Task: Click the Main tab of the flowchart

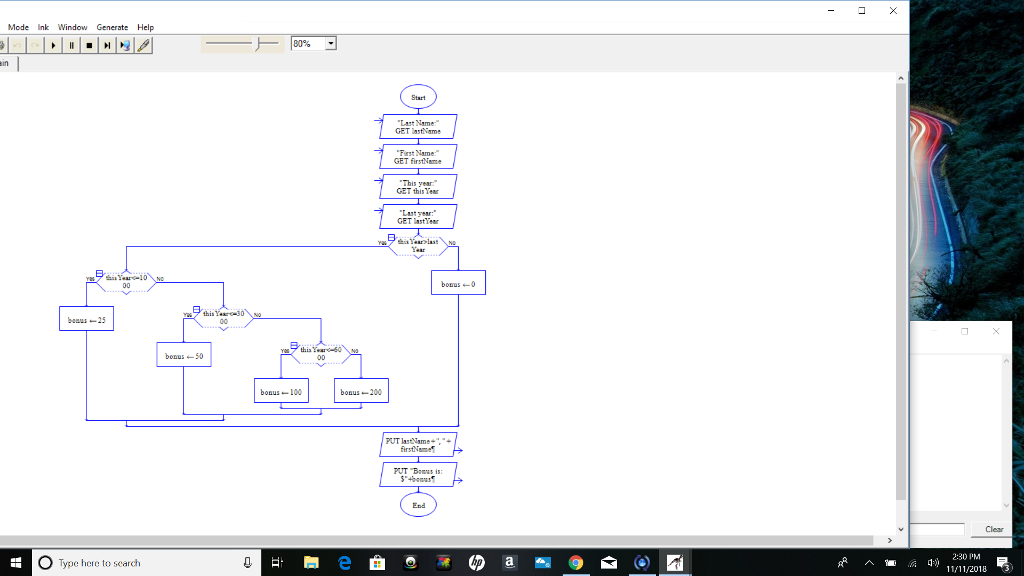Action: pos(6,62)
